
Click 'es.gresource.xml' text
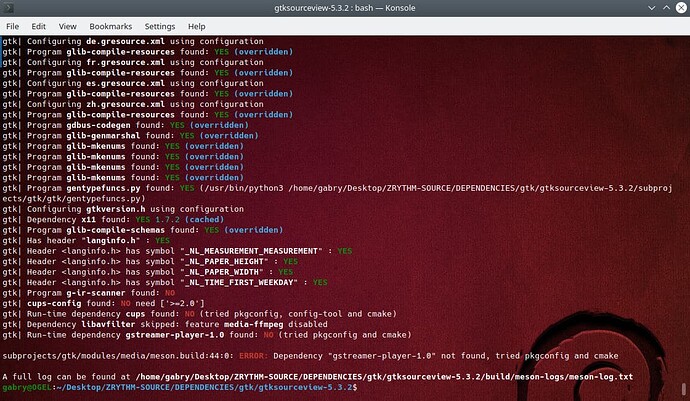[126, 83]
